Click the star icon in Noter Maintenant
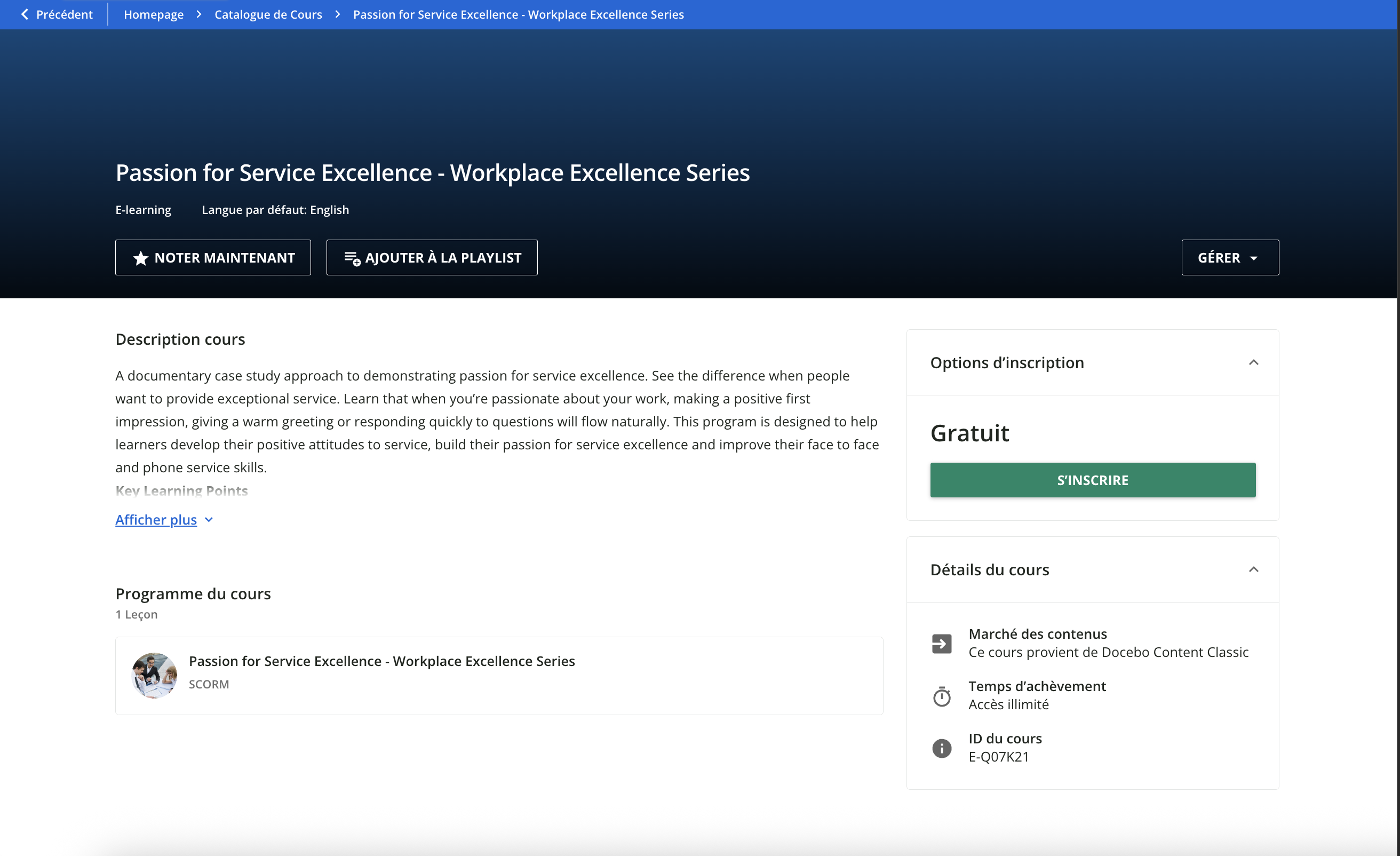The height and width of the screenshot is (856, 1400). (x=140, y=258)
